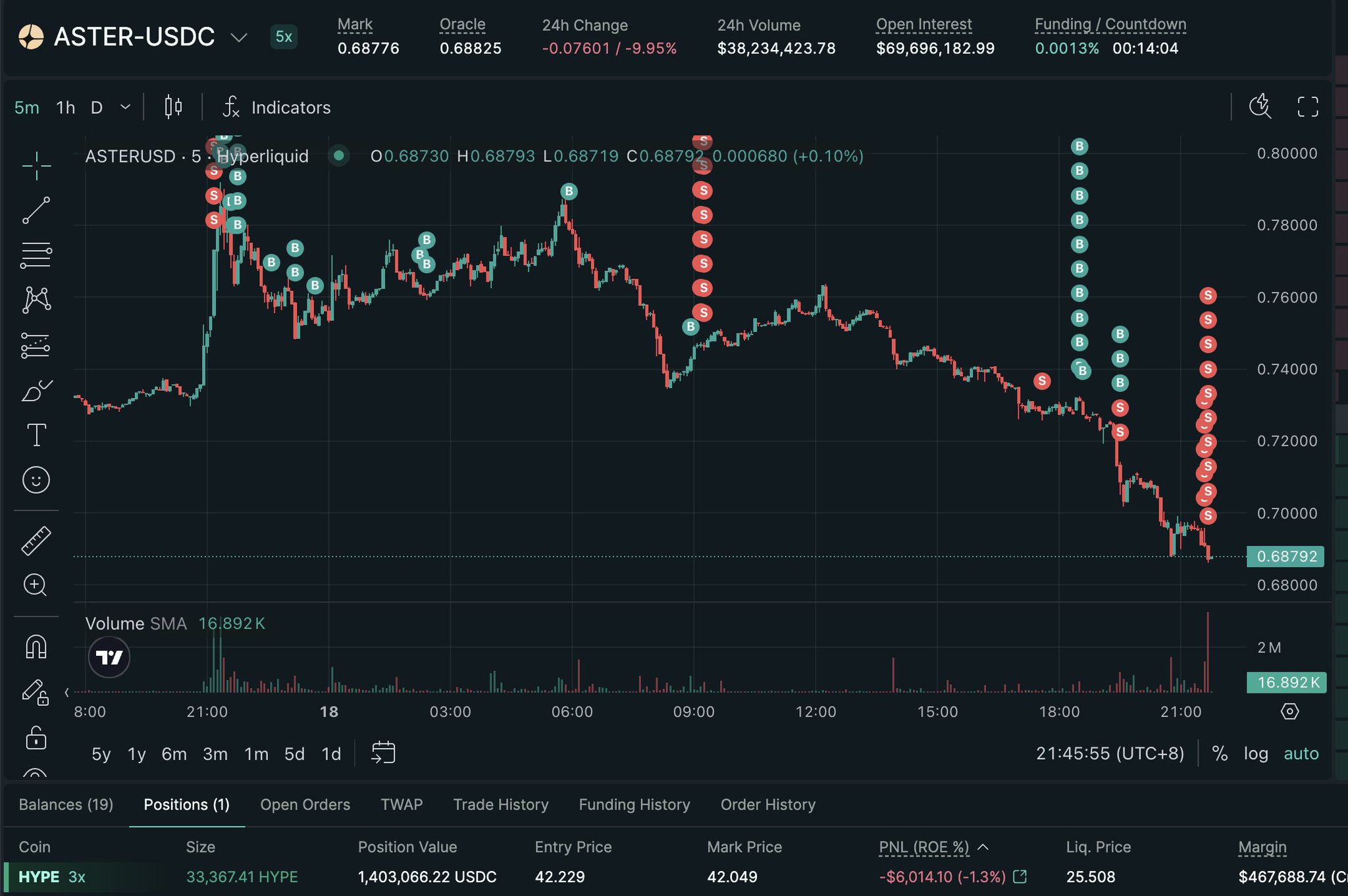Open the Trade History tab

point(500,805)
